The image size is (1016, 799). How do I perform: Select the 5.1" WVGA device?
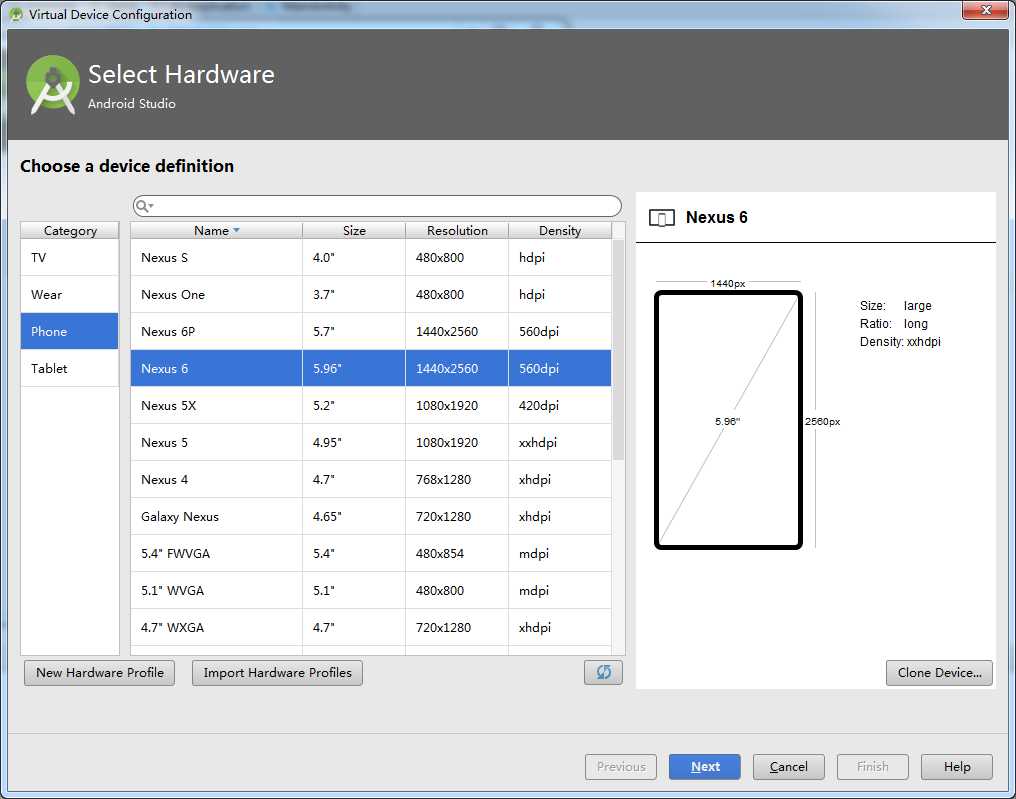[371, 590]
